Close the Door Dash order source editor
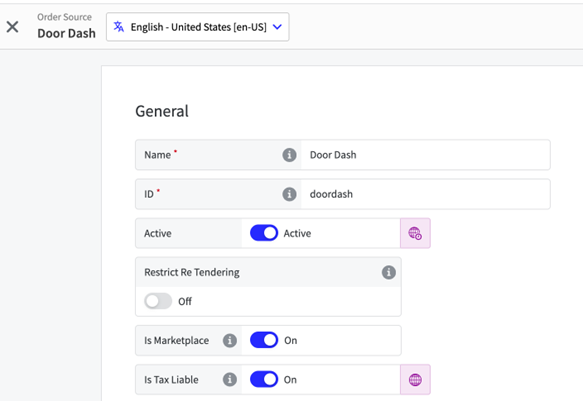 click(x=12, y=27)
